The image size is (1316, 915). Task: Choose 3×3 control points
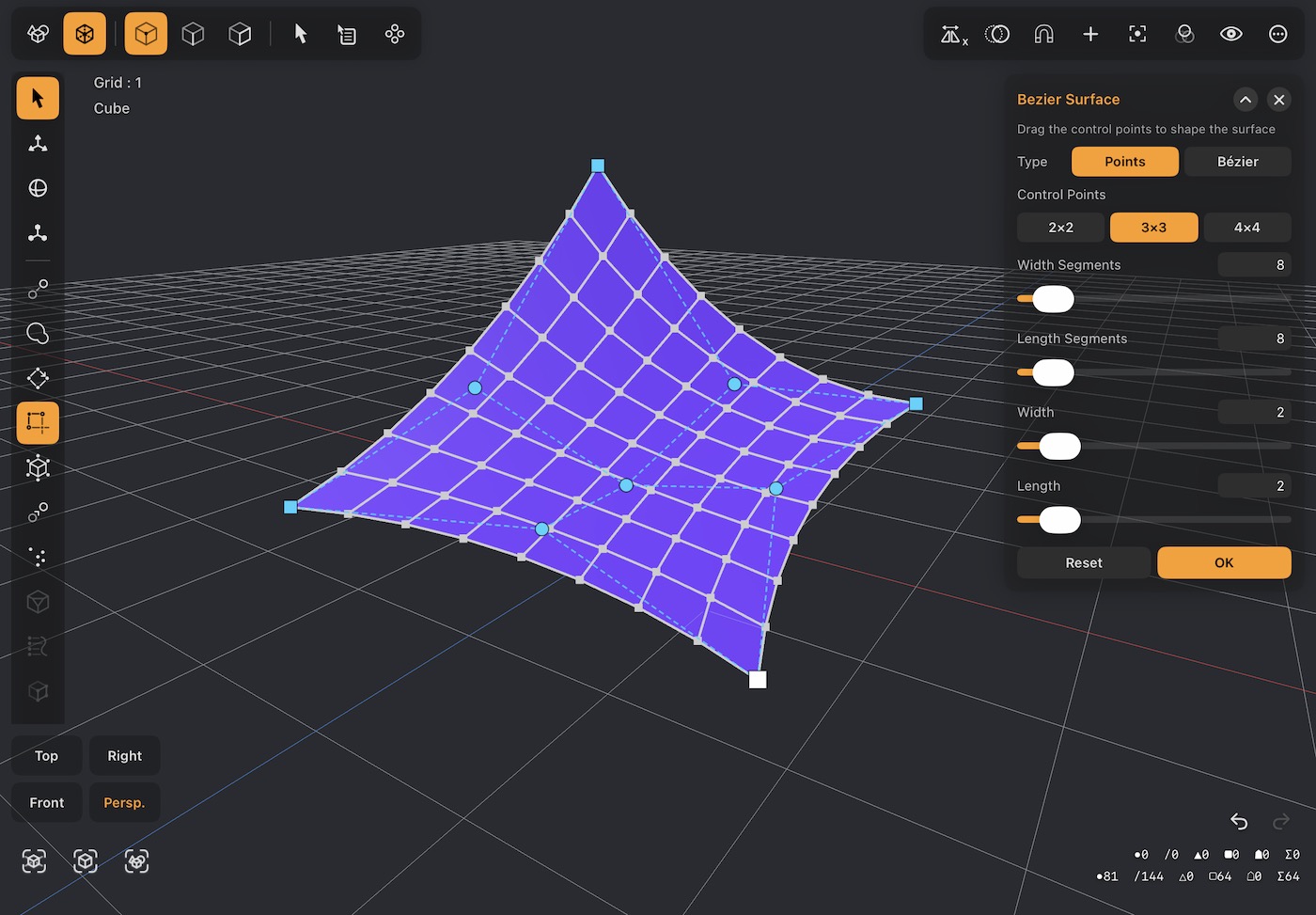(x=1153, y=228)
